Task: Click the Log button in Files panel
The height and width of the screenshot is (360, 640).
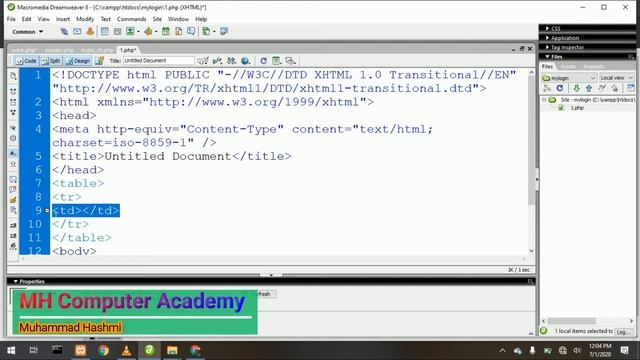Action: tap(622, 332)
